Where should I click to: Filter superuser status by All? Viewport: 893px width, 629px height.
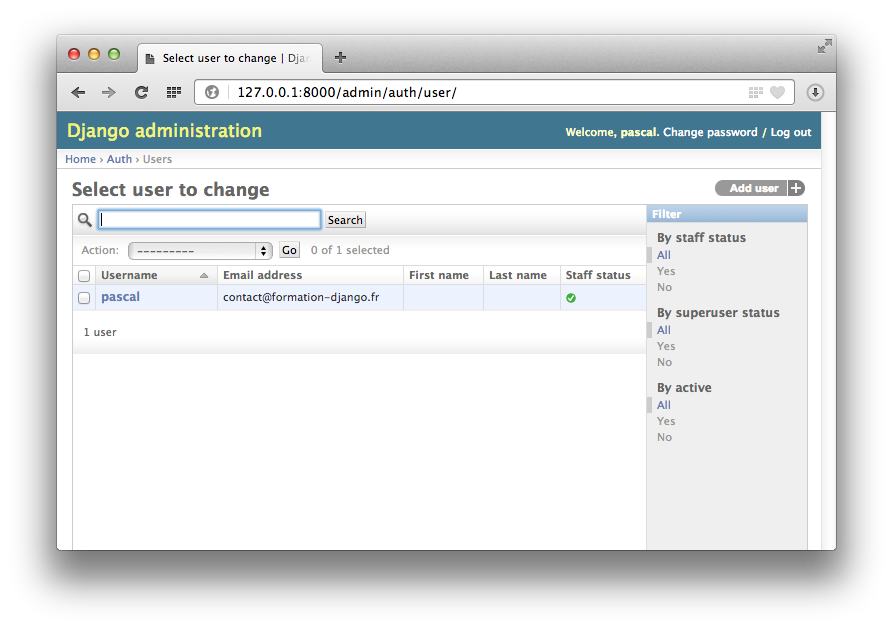pyautogui.click(x=663, y=330)
